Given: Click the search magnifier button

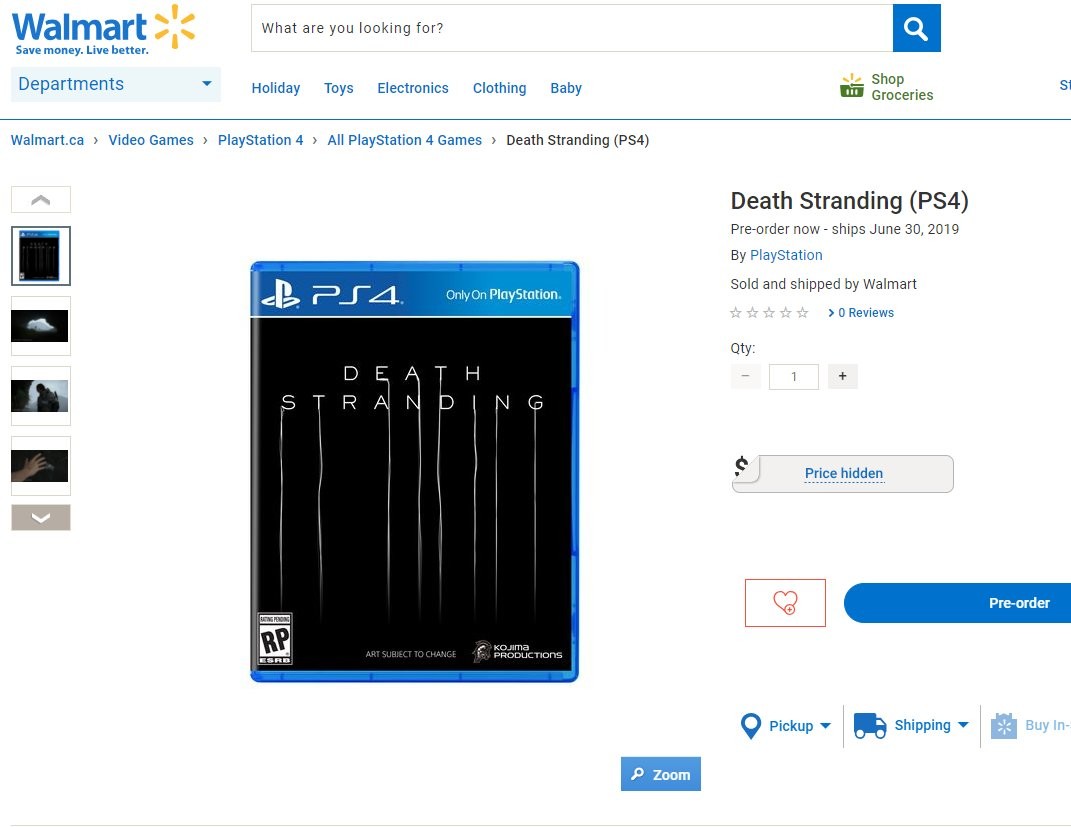Looking at the screenshot, I should (x=916, y=28).
